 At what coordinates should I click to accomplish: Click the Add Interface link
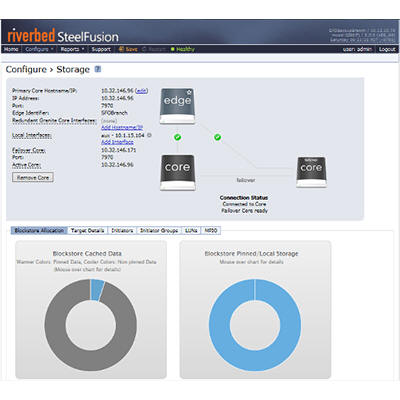pyautogui.click(x=117, y=142)
